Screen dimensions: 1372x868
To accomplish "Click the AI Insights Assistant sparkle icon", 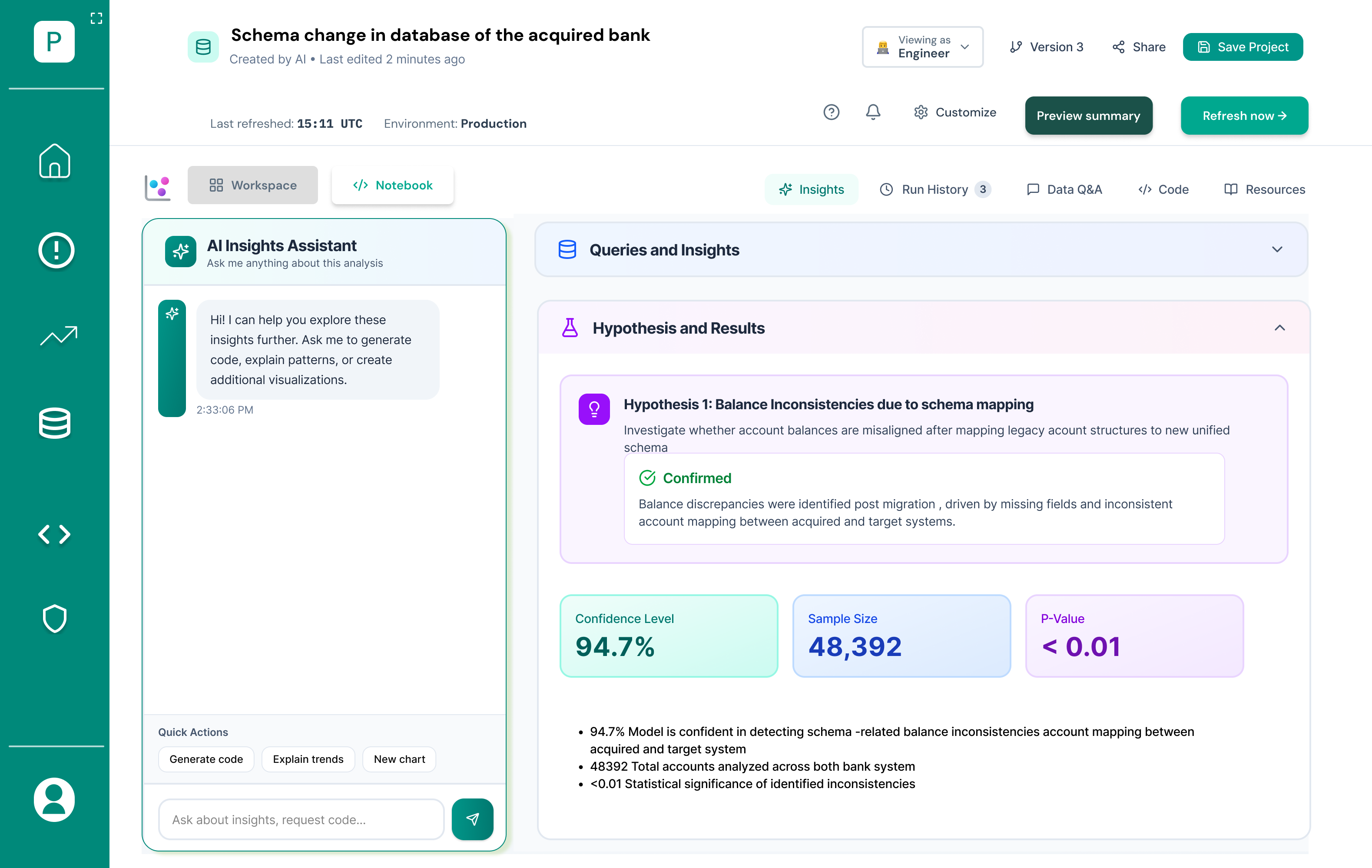I will coord(181,252).
